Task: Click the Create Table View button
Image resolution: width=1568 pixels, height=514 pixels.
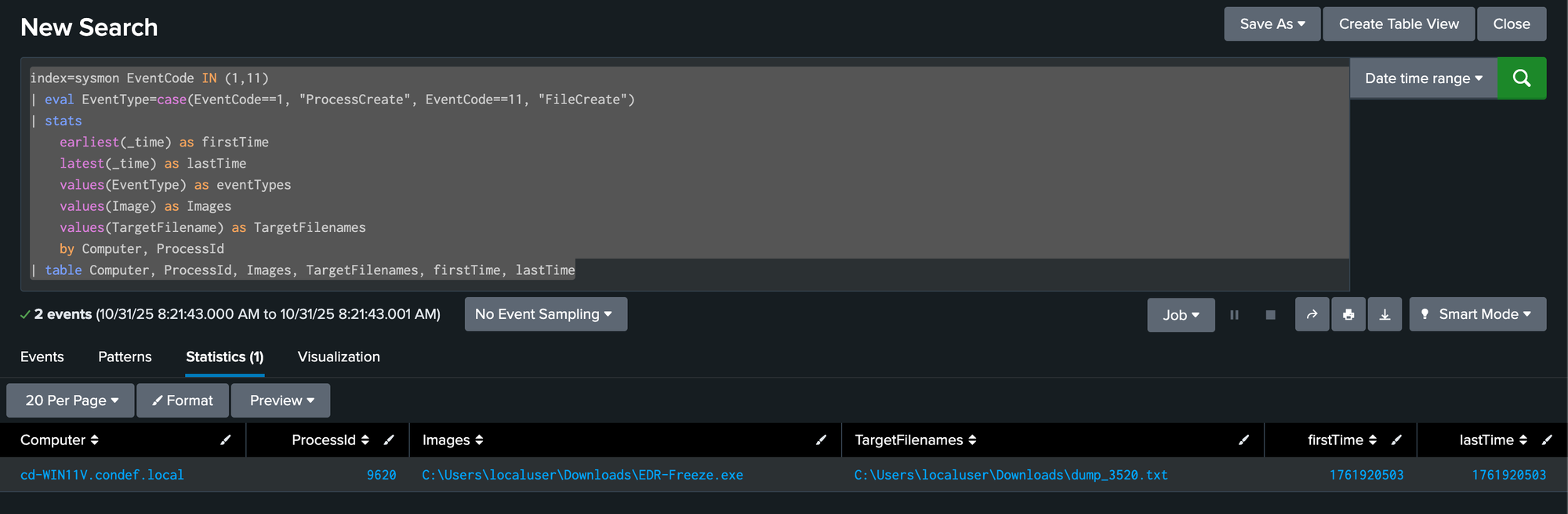Action: (1399, 24)
